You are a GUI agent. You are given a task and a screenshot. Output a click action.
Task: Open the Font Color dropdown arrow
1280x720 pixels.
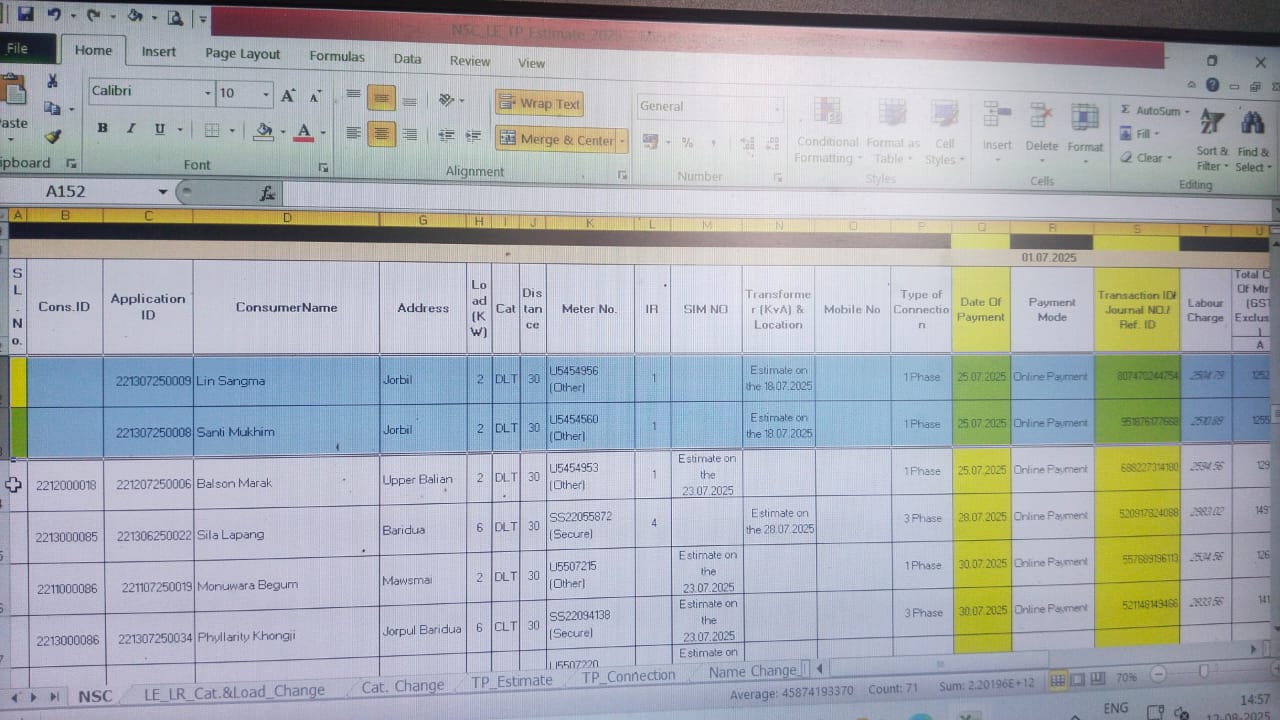click(x=322, y=132)
